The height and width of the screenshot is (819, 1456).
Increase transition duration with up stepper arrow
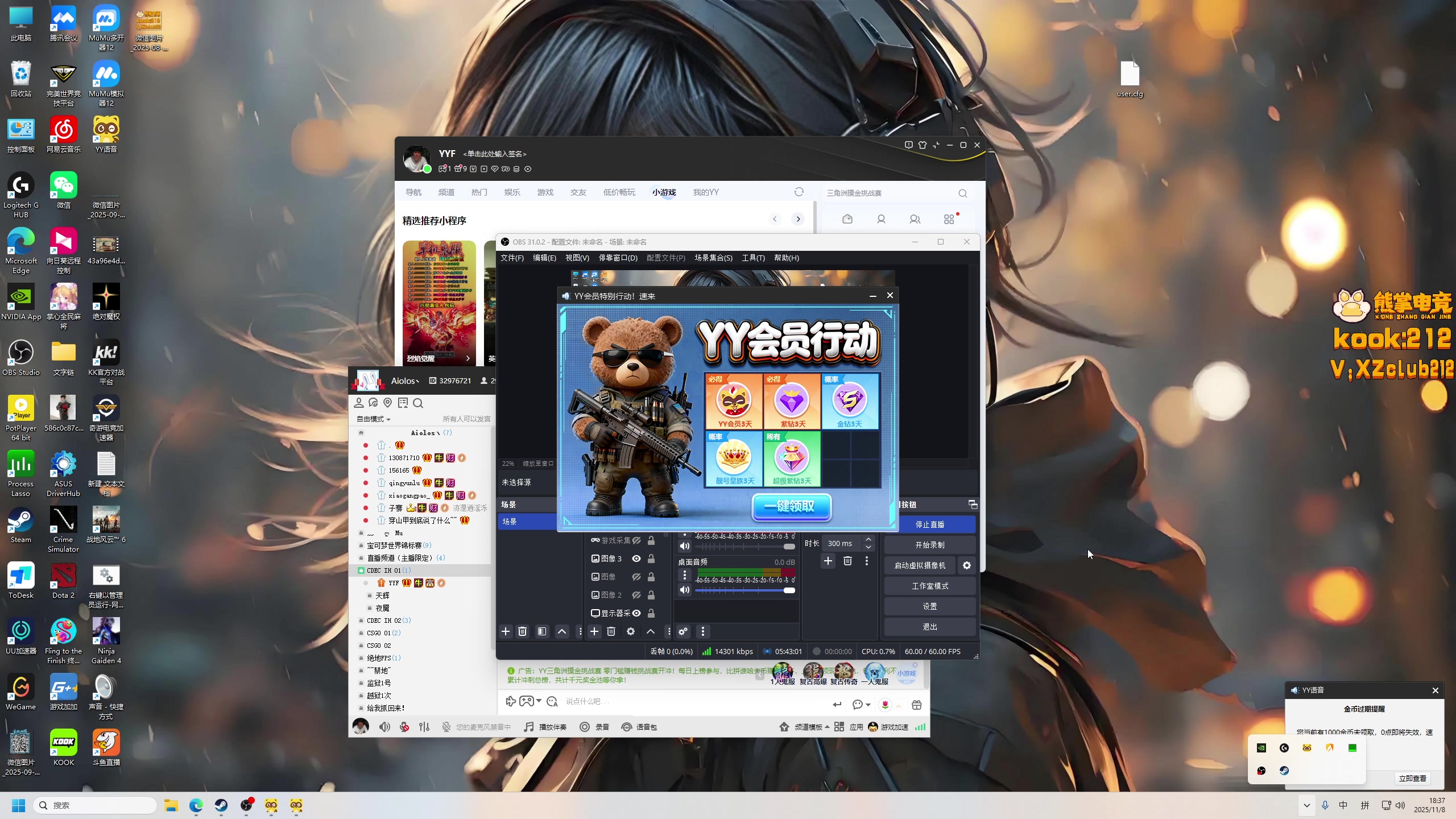coord(868,539)
